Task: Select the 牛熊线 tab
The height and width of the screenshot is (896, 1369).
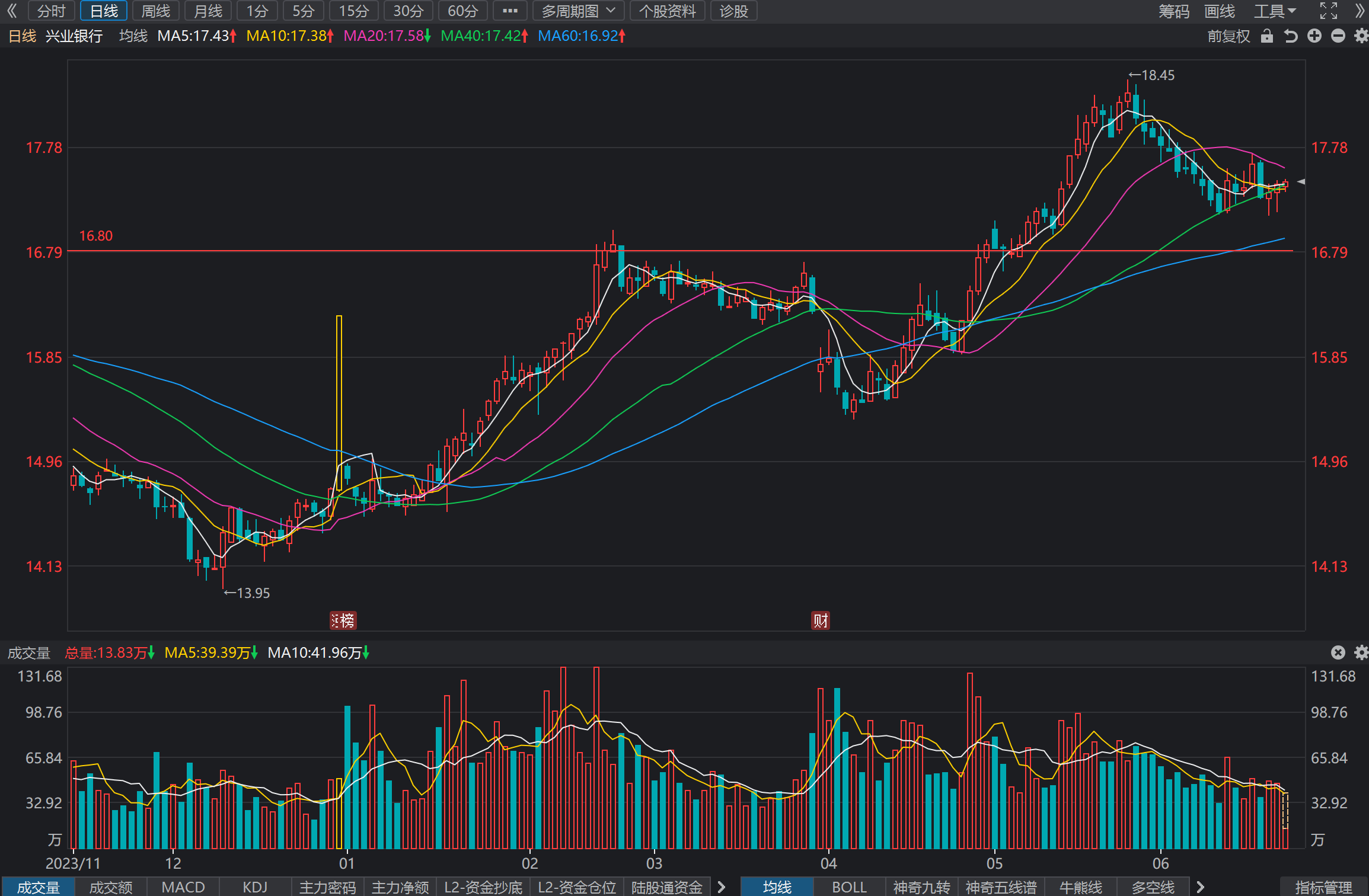Action: [x=1081, y=887]
